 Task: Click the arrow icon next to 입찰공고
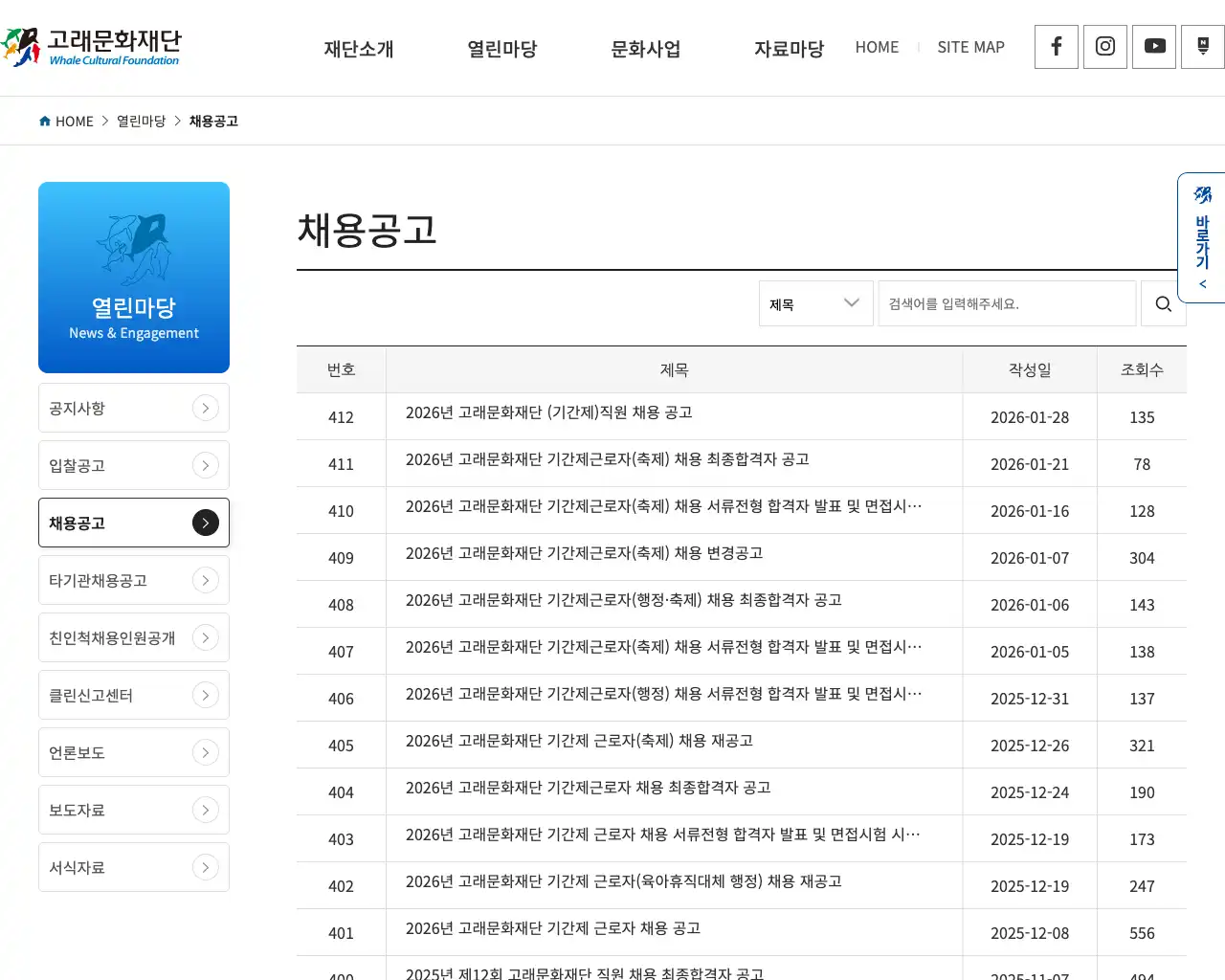coord(205,465)
